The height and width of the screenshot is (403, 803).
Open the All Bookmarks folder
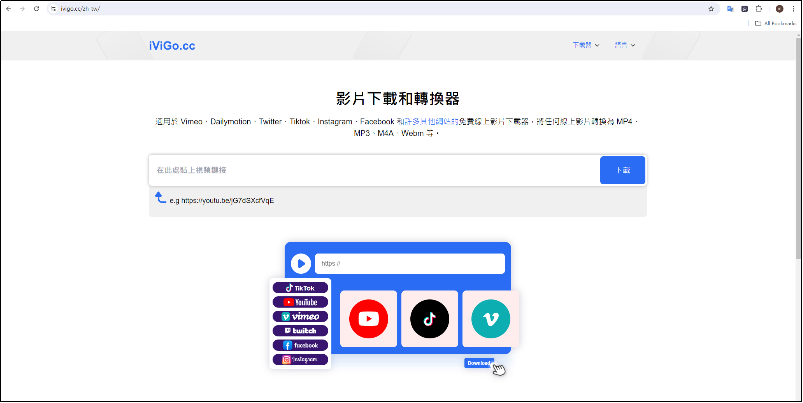click(x=775, y=23)
